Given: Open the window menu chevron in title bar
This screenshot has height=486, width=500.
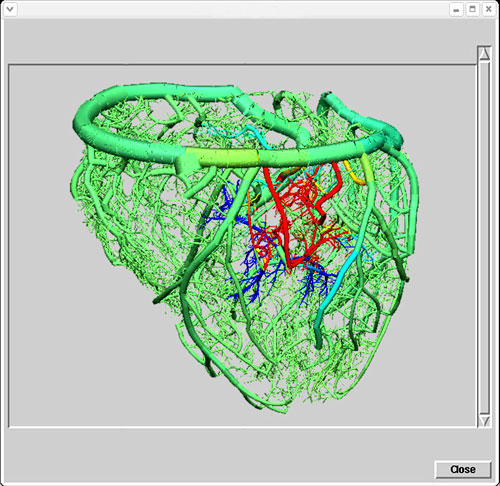Looking at the screenshot, I should (x=10, y=9).
